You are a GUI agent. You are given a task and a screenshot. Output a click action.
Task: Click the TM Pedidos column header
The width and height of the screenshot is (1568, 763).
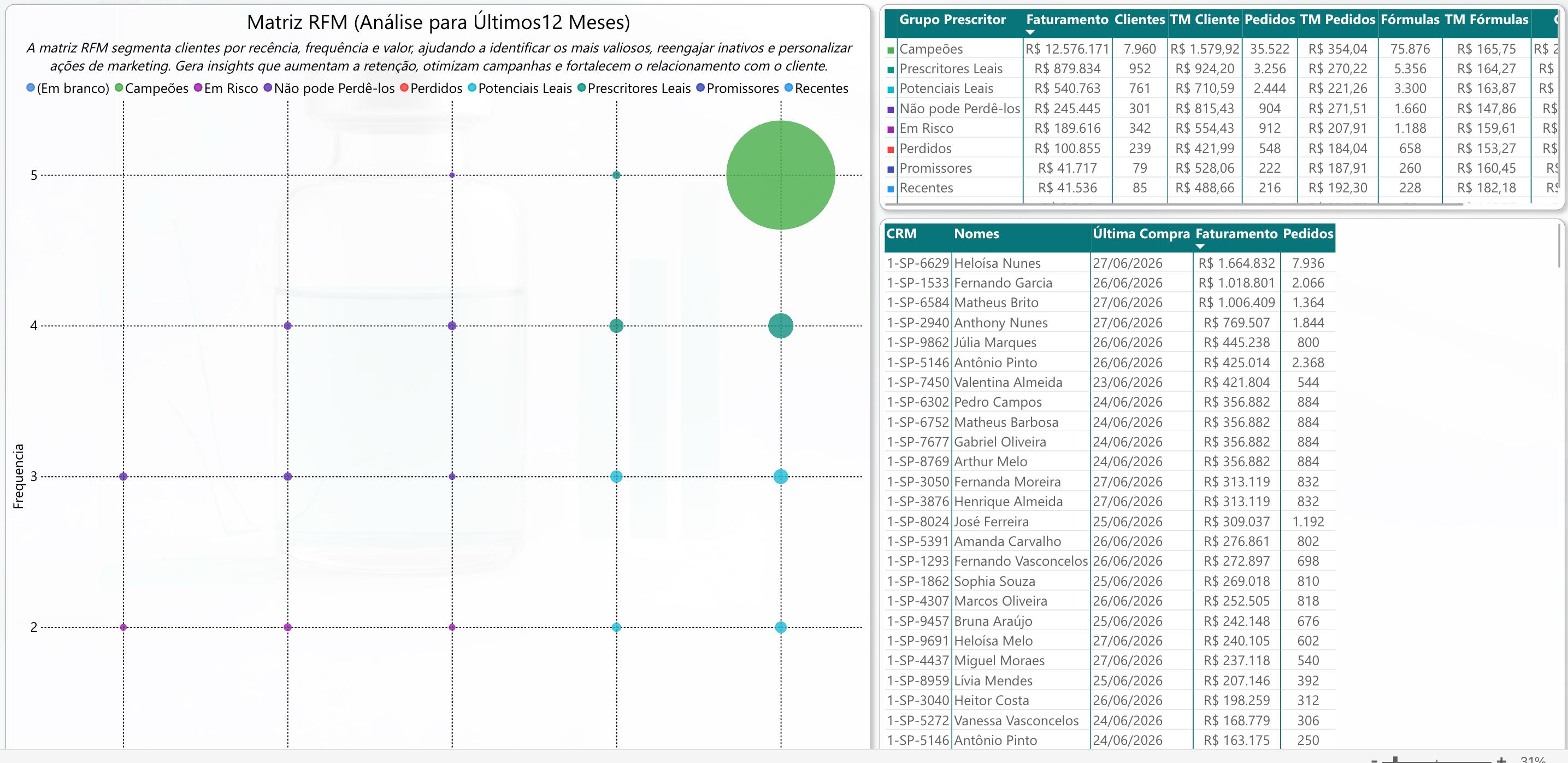(1337, 20)
